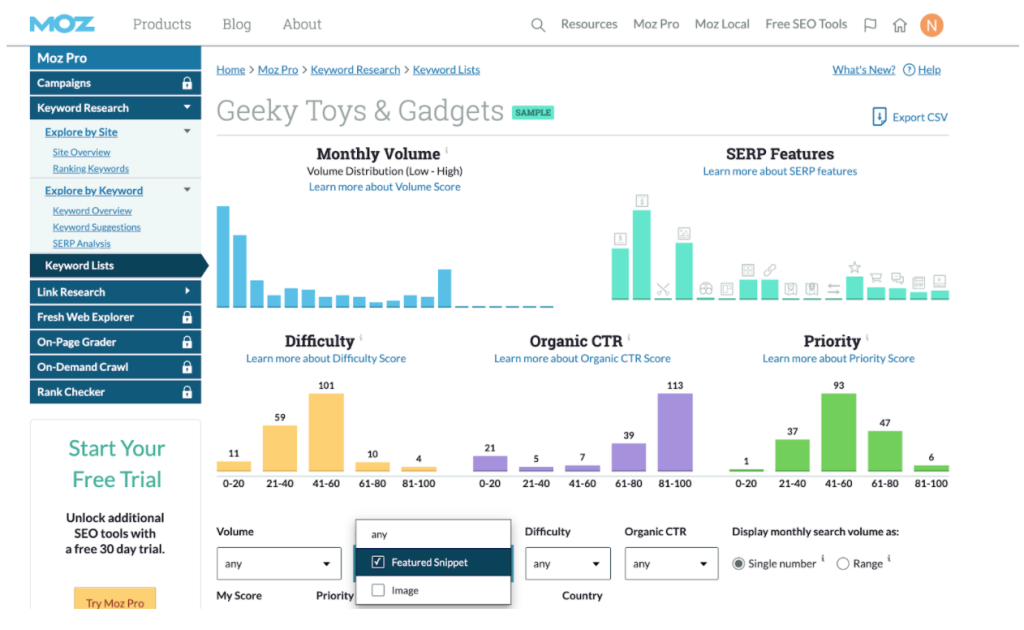1024x630 pixels.
Task: Open the search magnifier icon
Action: 537,25
